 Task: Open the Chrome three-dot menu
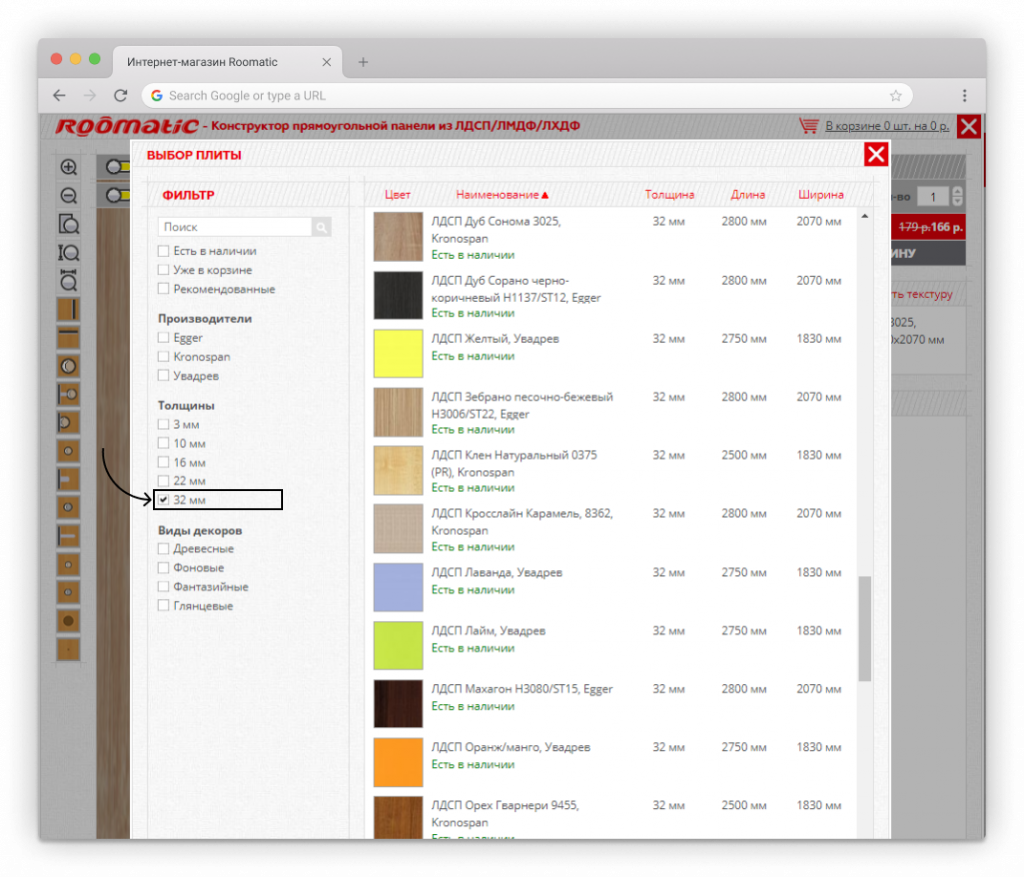(964, 96)
